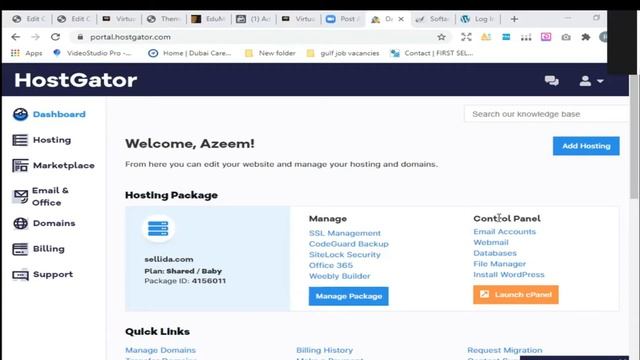Switch to the Post browser tab
The height and width of the screenshot is (360, 640).
point(344,19)
